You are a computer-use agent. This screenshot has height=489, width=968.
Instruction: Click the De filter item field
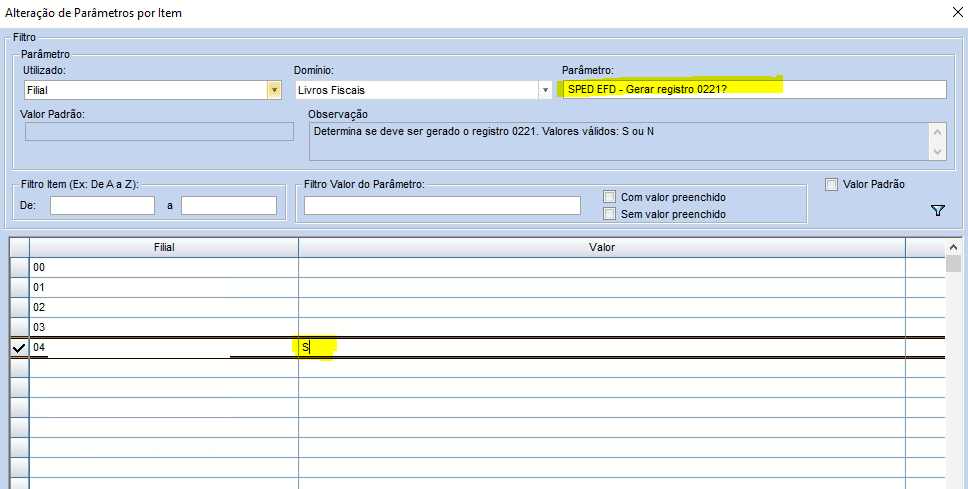(102, 205)
